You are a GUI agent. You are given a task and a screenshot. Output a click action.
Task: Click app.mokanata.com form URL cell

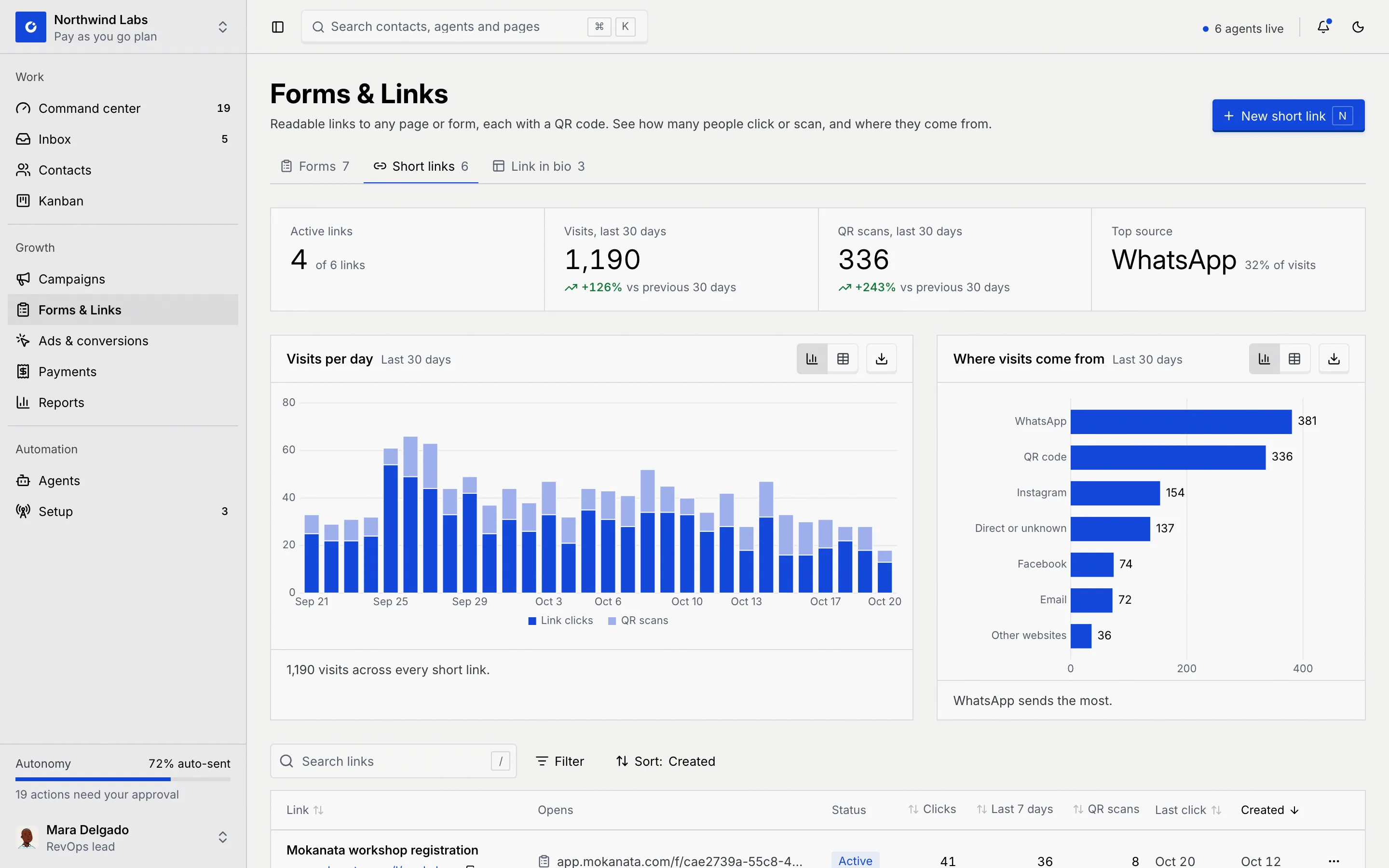670,861
